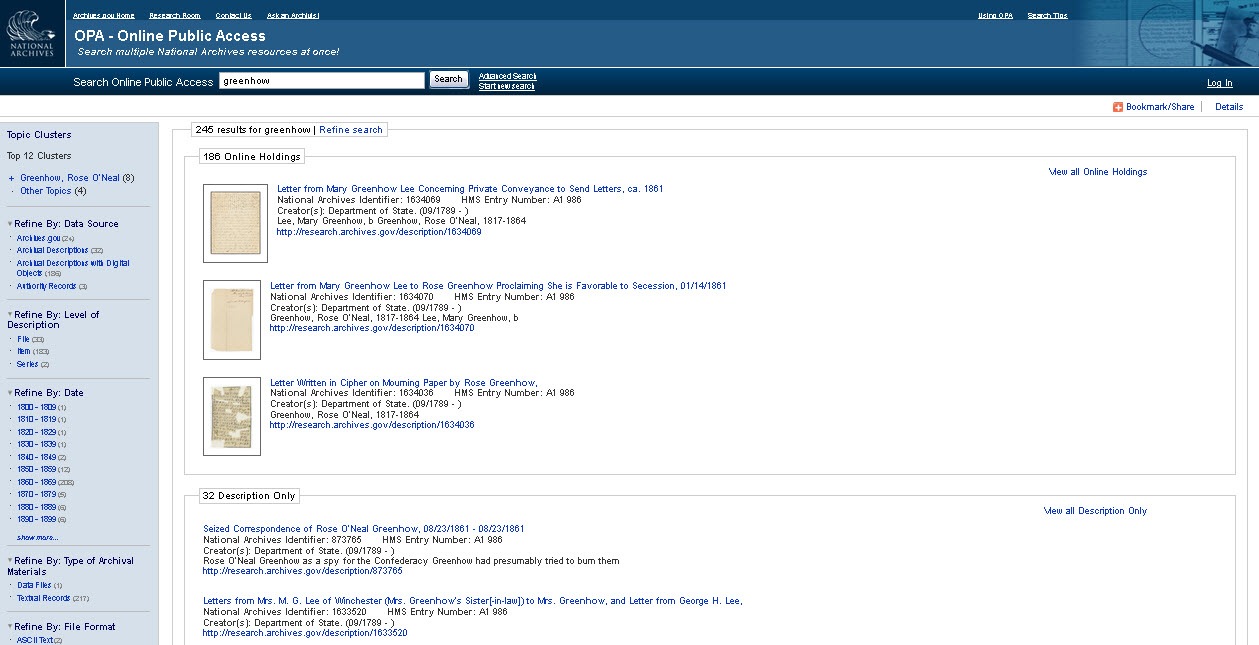Image resolution: width=1259 pixels, height=645 pixels.
Task: Open the Seized Correspondence of Rose O'Neal Greenhow result
Action: [363, 529]
